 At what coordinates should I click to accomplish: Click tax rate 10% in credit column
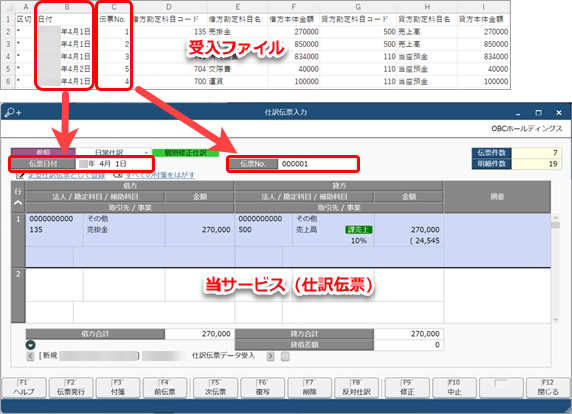tap(359, 241)
